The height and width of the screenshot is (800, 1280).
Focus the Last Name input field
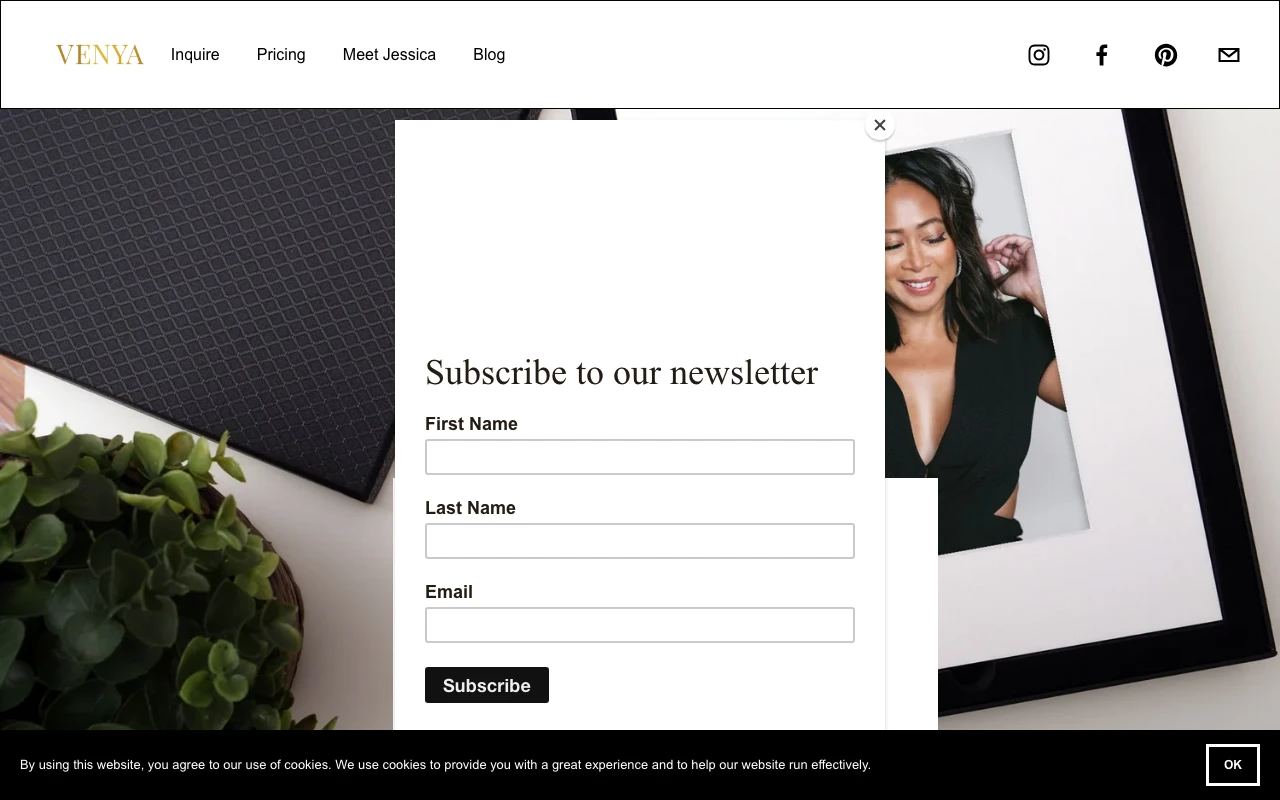640,541
